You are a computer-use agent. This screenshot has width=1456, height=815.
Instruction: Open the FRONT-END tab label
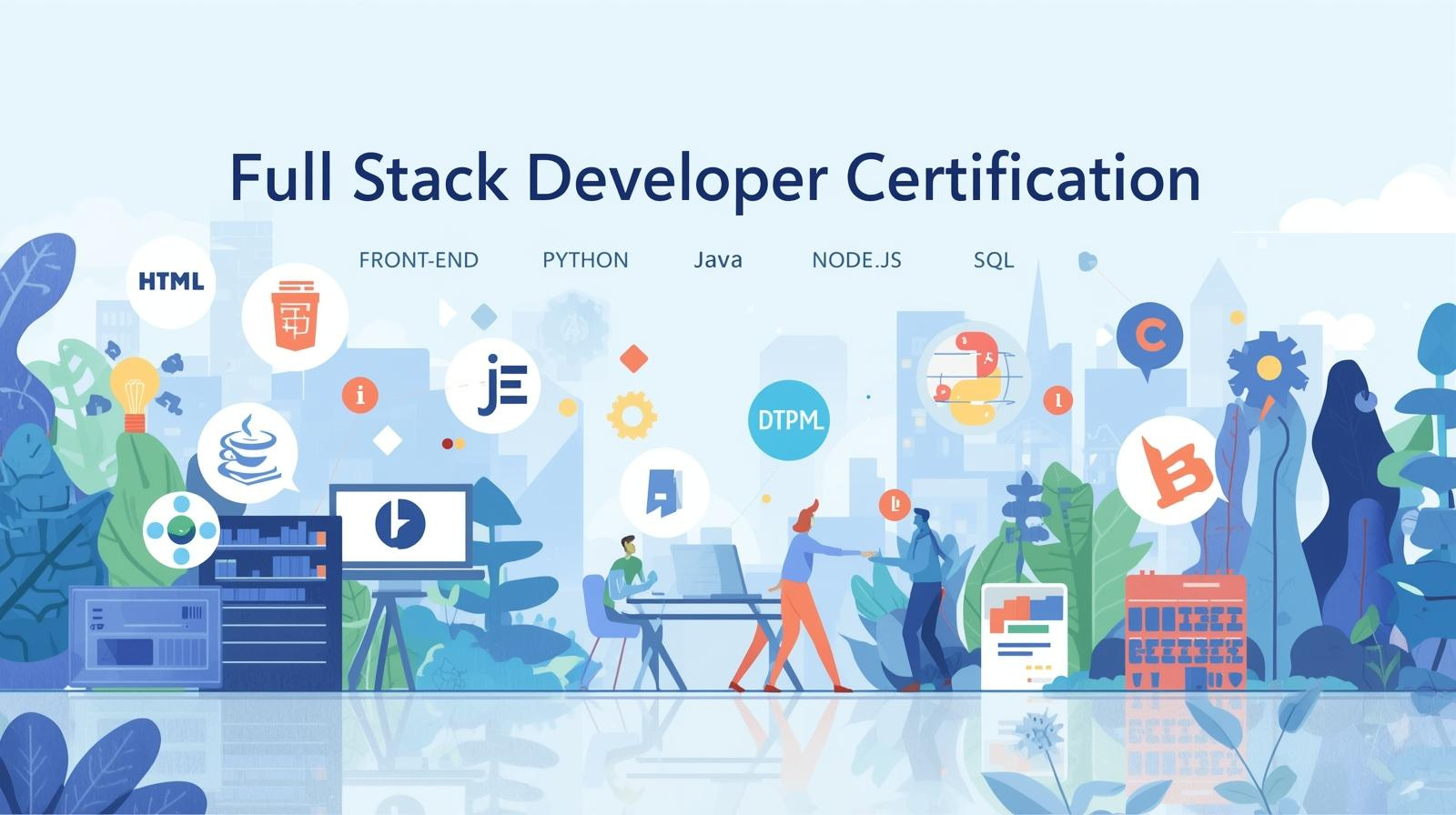[419, 260]
